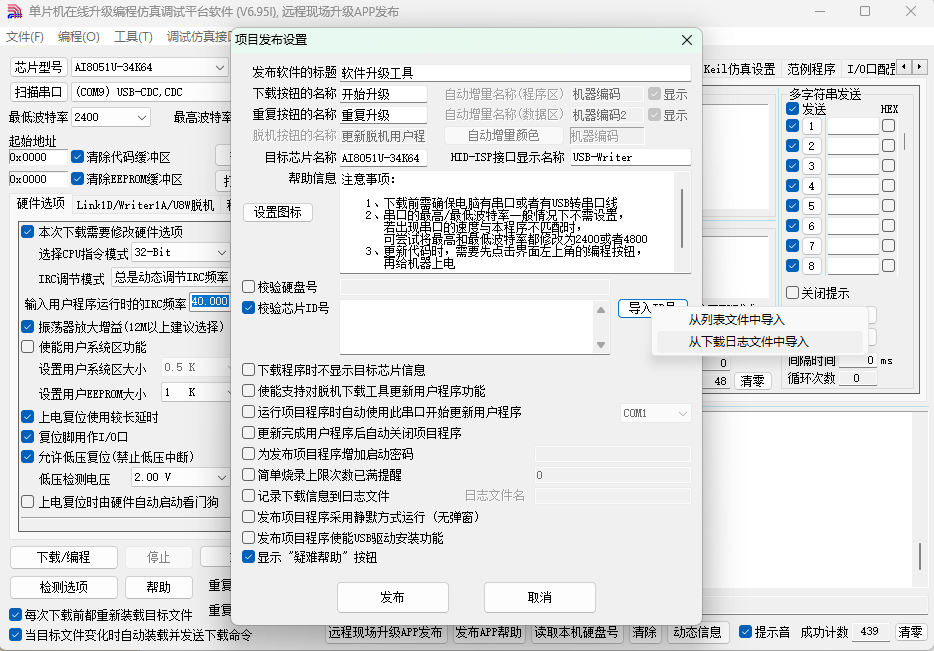Image resolution: width=934 pixels, height=651 pixels.
Task: Click the 帮助 button in main window
Action: coord(159,587)
